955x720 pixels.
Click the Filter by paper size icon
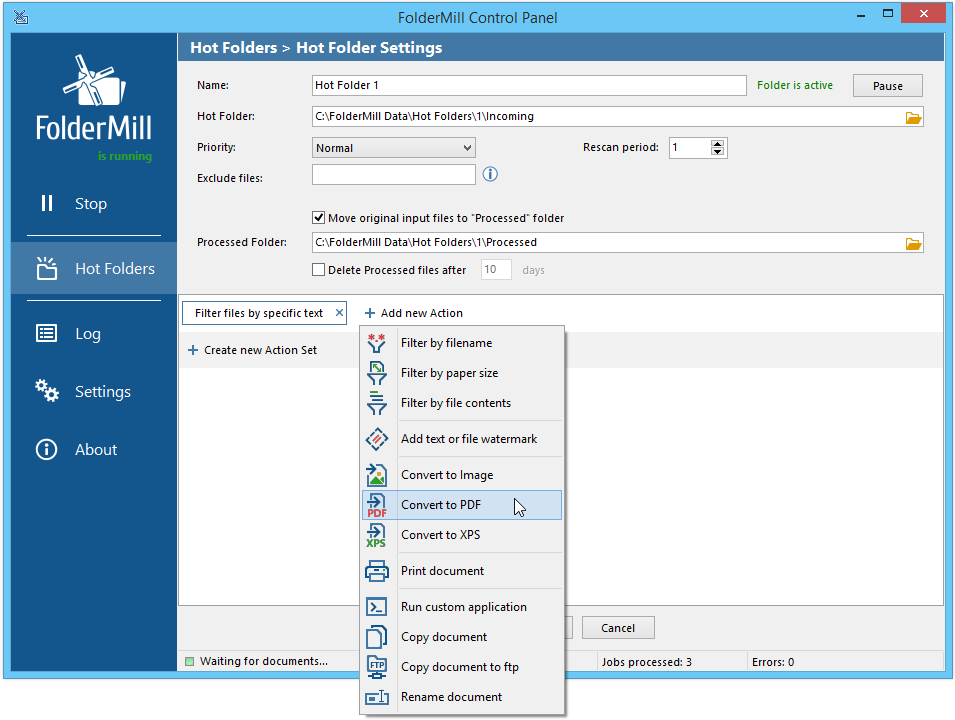[377, 373]
